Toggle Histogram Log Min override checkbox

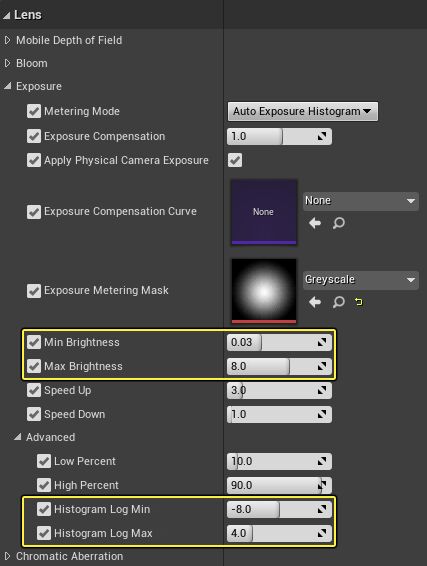coord(44,509)
